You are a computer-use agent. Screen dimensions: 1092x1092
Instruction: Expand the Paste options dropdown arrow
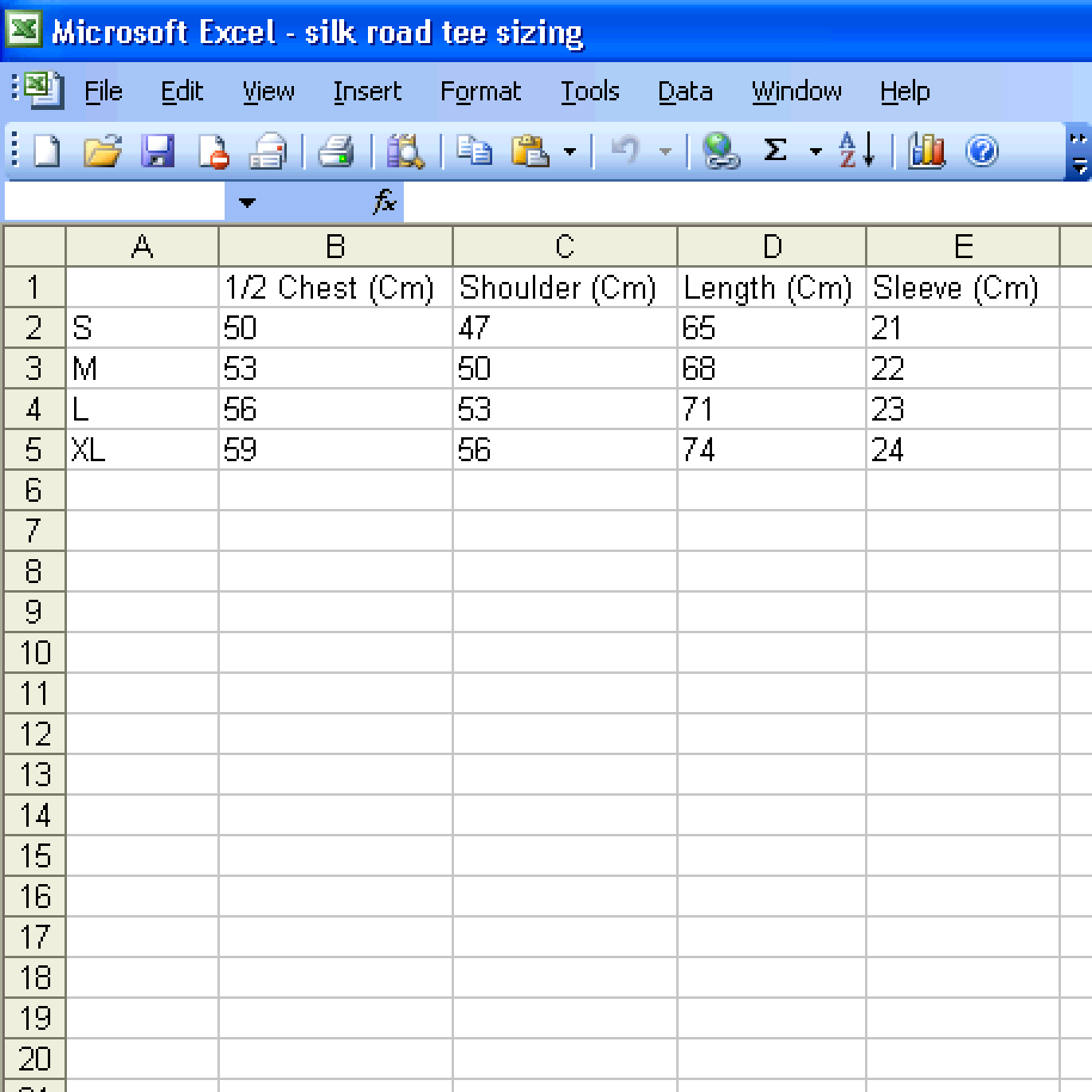[x=569, y=151]
